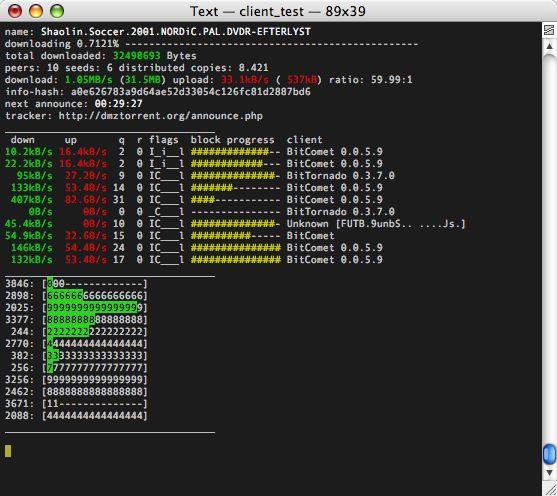557x496 pixels.
Task: Click the scroll down arrow
Action: [x=549, y=473]
